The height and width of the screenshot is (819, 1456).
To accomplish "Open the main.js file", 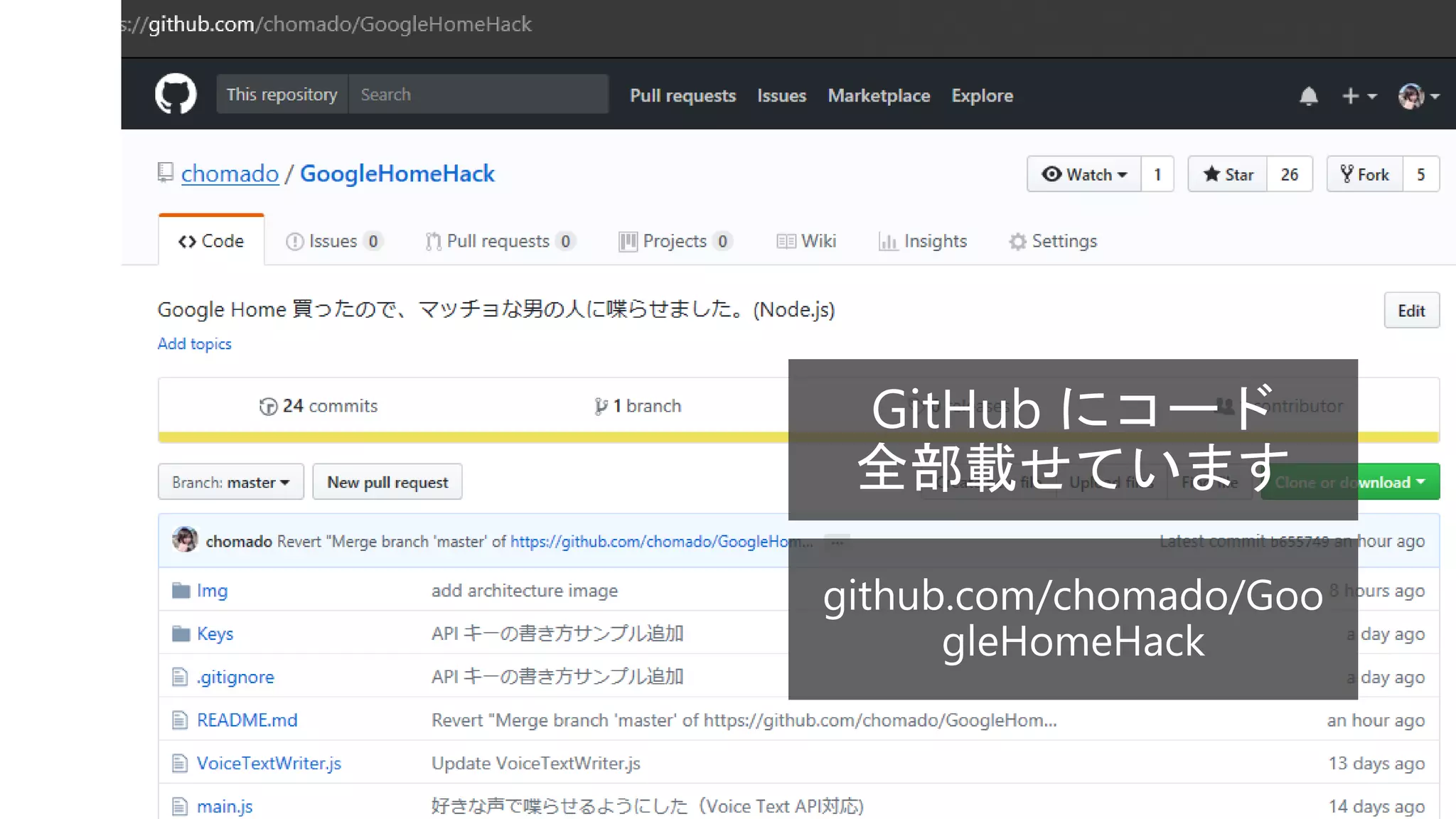I will click(x=225, y=806).
